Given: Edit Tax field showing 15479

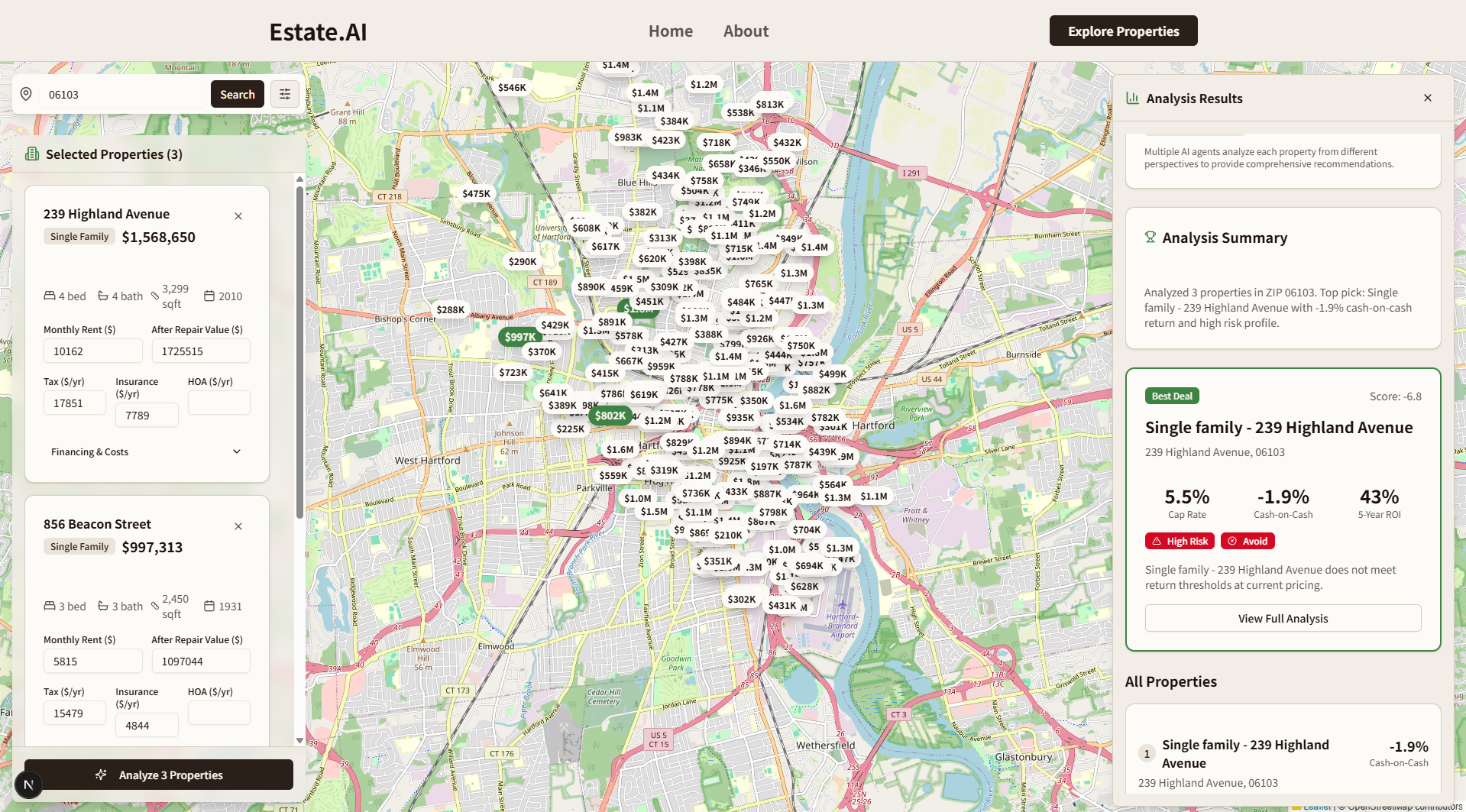Looking at the screenshot, I should pyautogui.click(x=75, y=713).
